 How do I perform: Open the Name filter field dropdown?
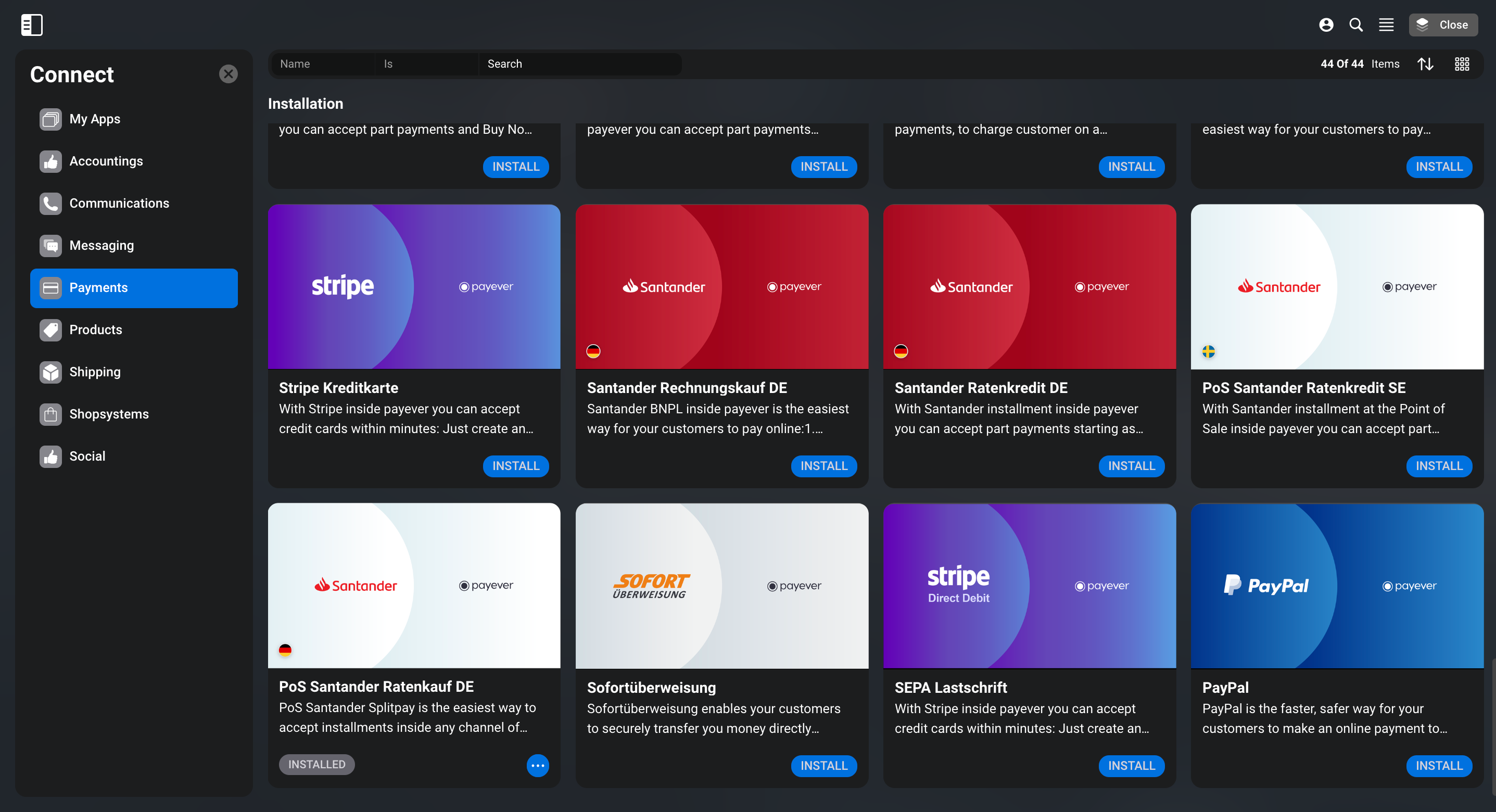[x=323, y=64]
